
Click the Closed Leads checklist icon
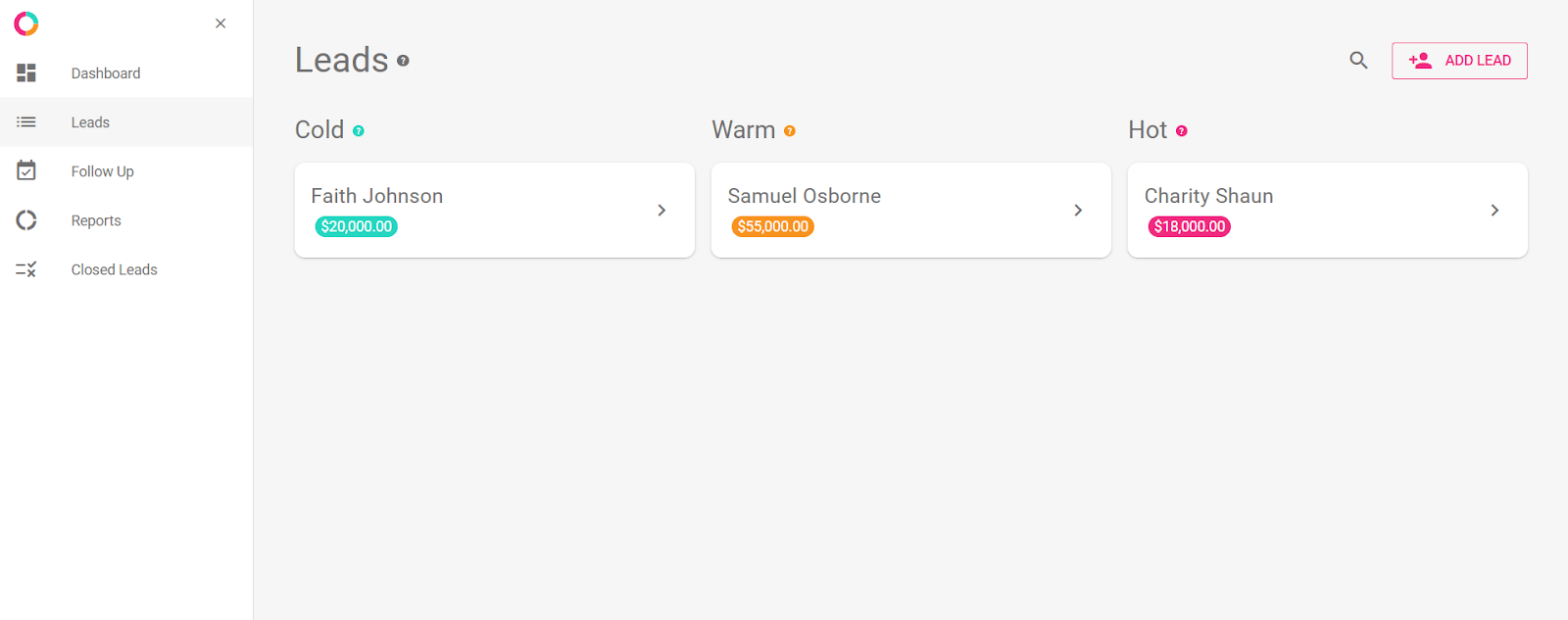[x=26, y=269]
